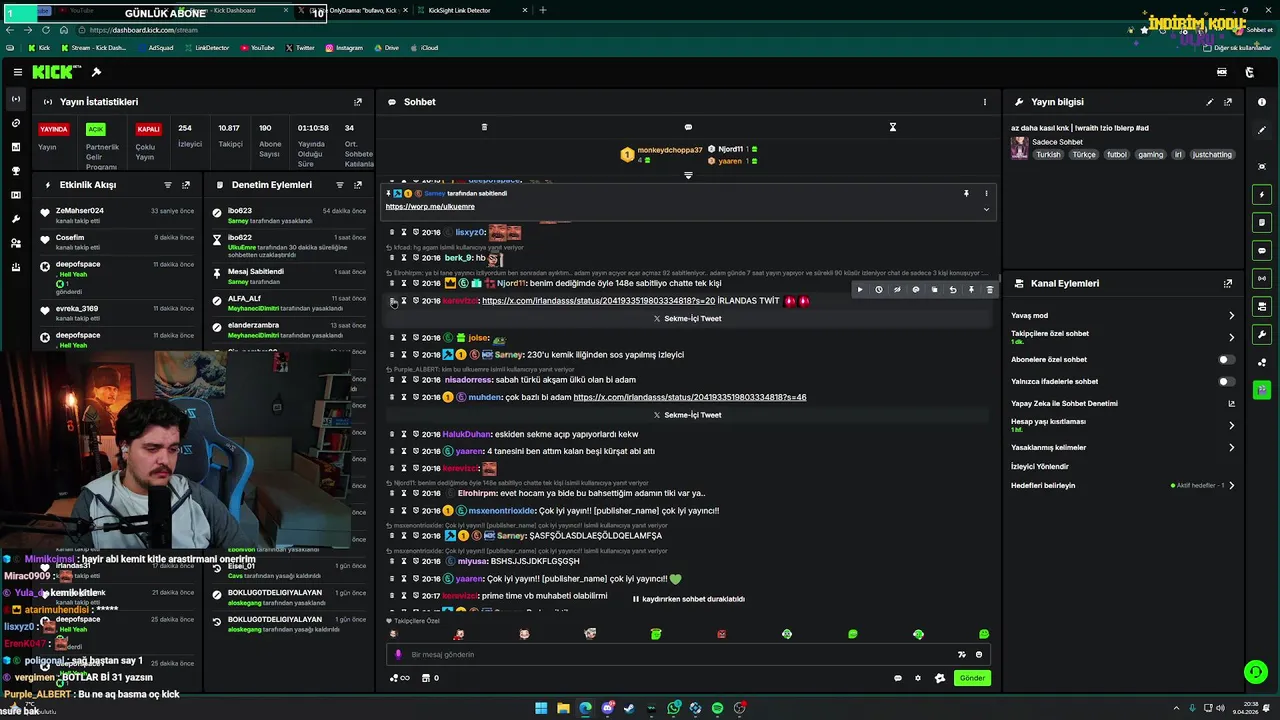Collapse the leaderboard with down arrow
This screenshot has height=720, width=1280.
point(688,175)
